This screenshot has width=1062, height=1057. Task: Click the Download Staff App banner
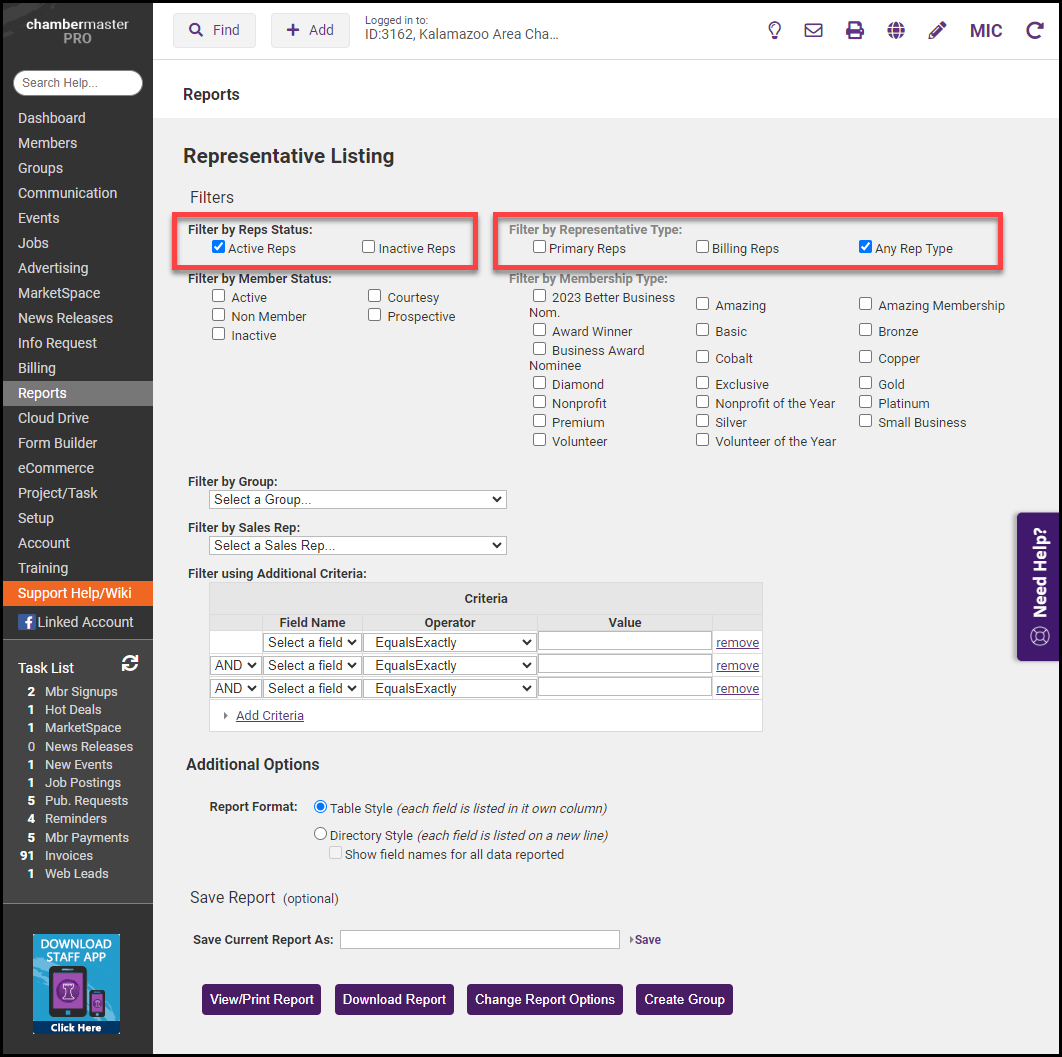[76, 984]
